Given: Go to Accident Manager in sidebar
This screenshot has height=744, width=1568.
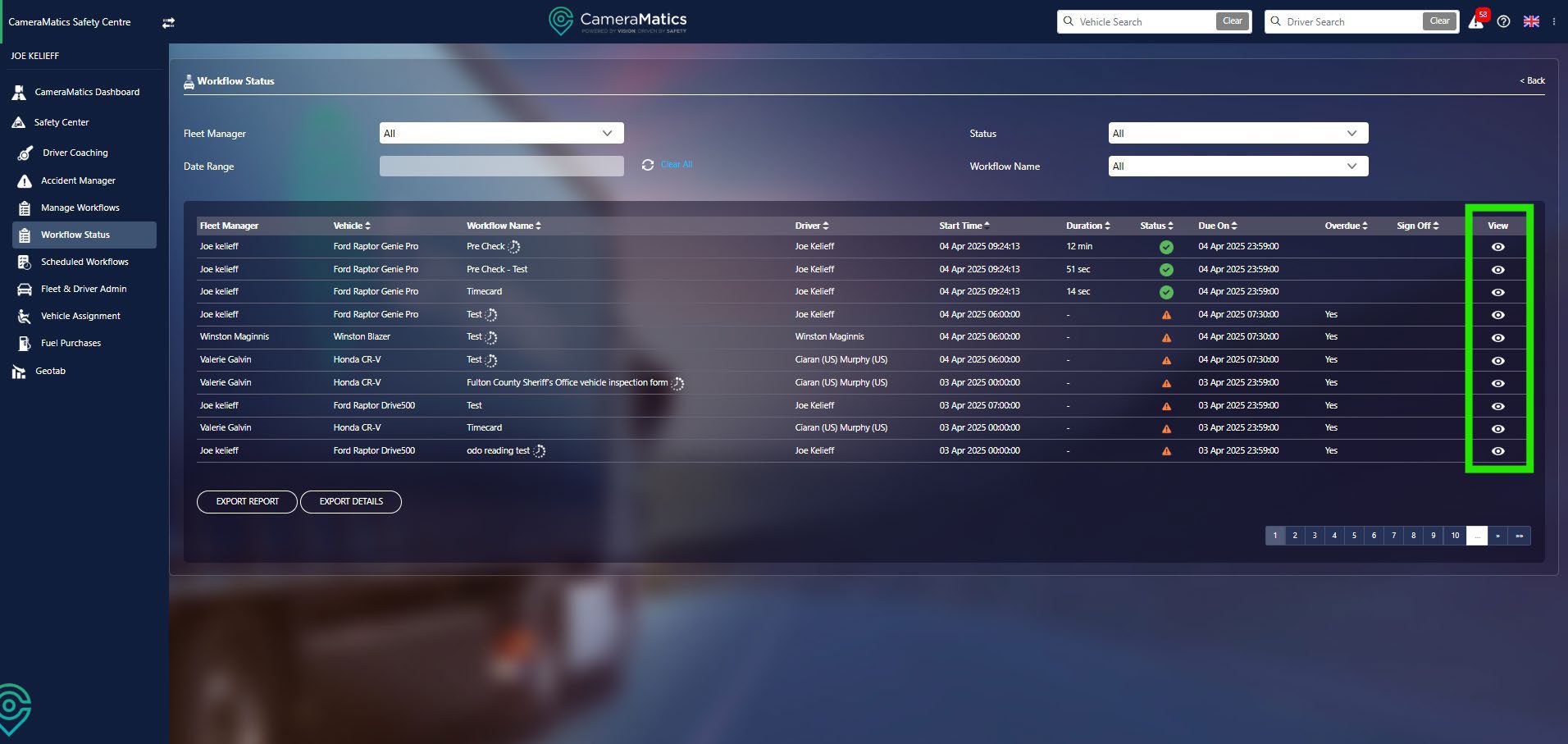Looking at the screenshot, I should tap(78, 180).
